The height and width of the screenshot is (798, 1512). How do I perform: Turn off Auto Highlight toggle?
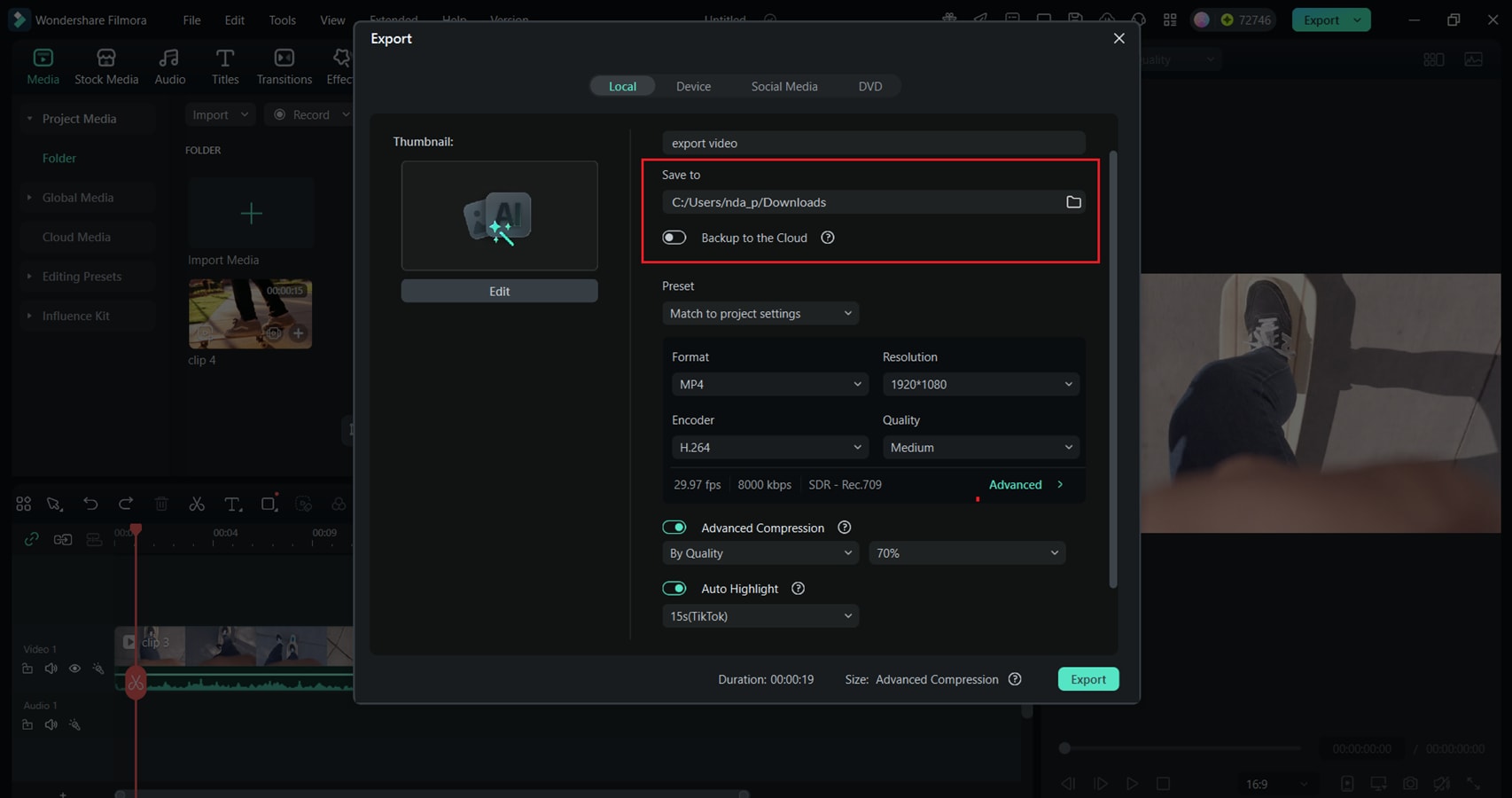674,589
